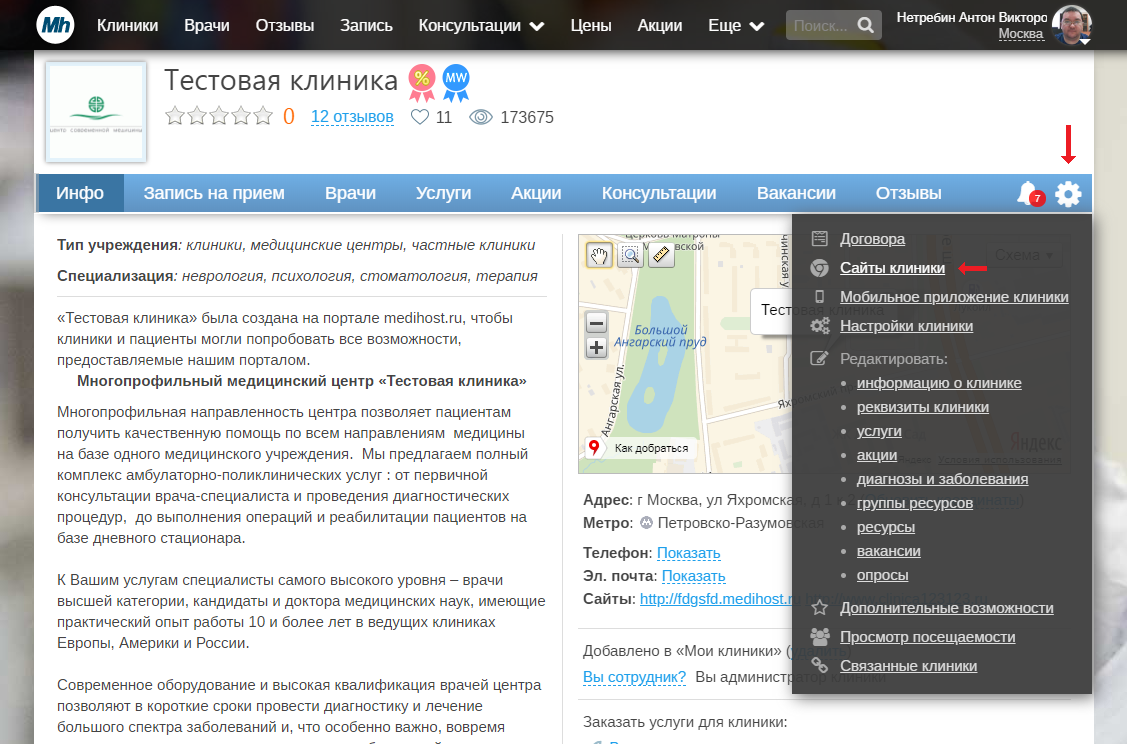Viewport: 1127px width, 744px height.
Task: Click the phone icon for mobile app
Action: [x=819, y=296]
